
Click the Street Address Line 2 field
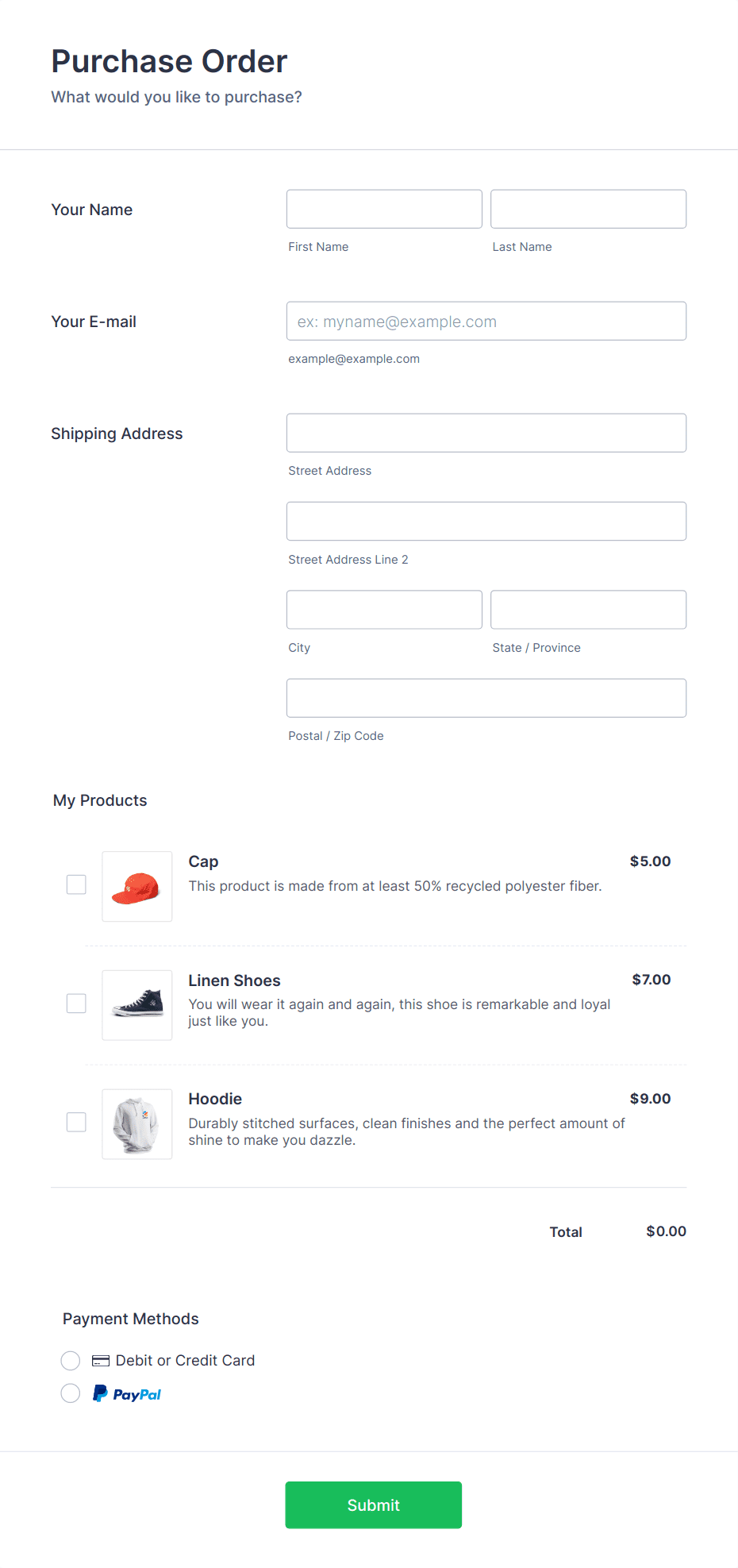[486, 521]
